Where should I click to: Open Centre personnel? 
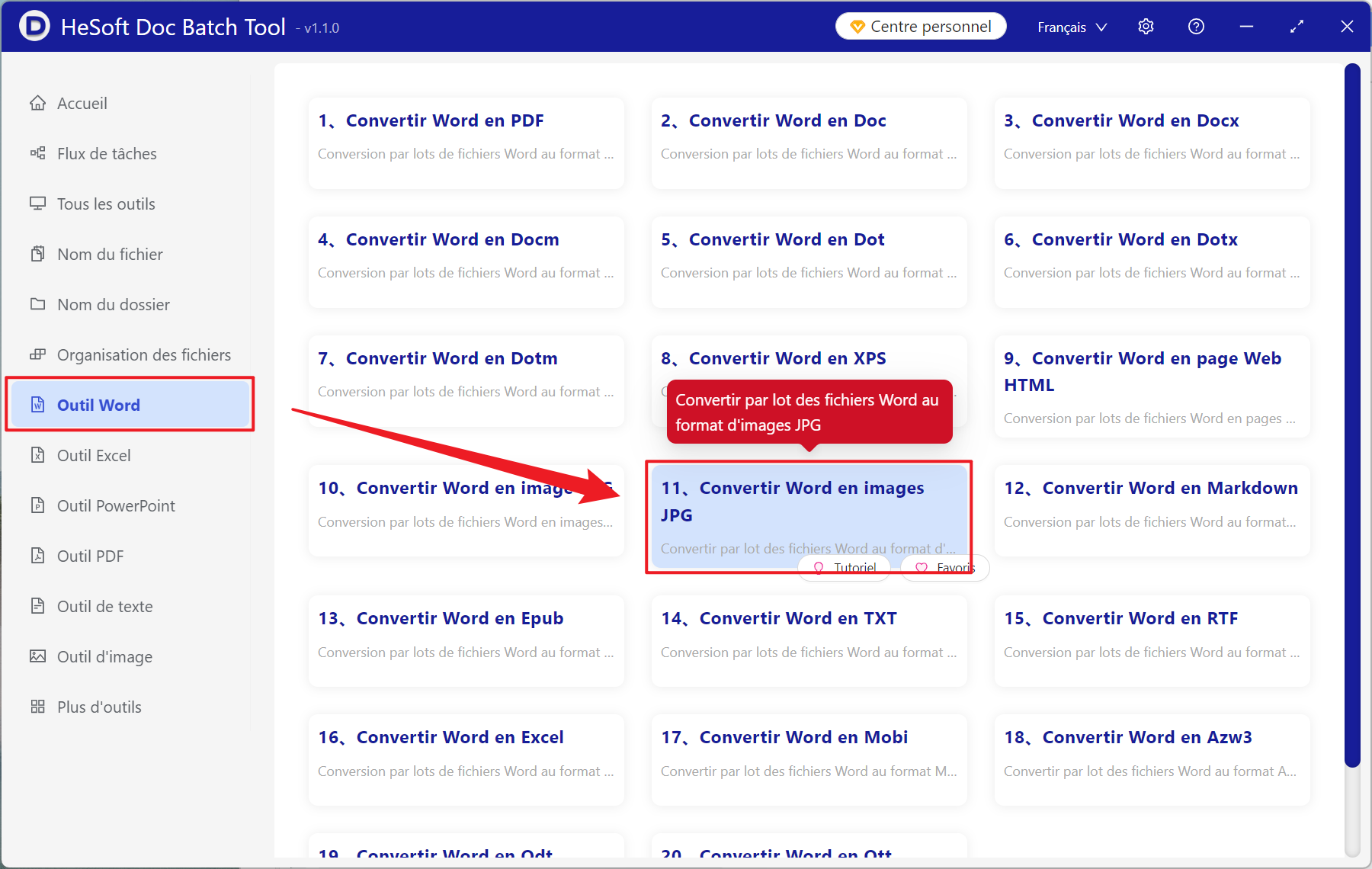point(921,27)
